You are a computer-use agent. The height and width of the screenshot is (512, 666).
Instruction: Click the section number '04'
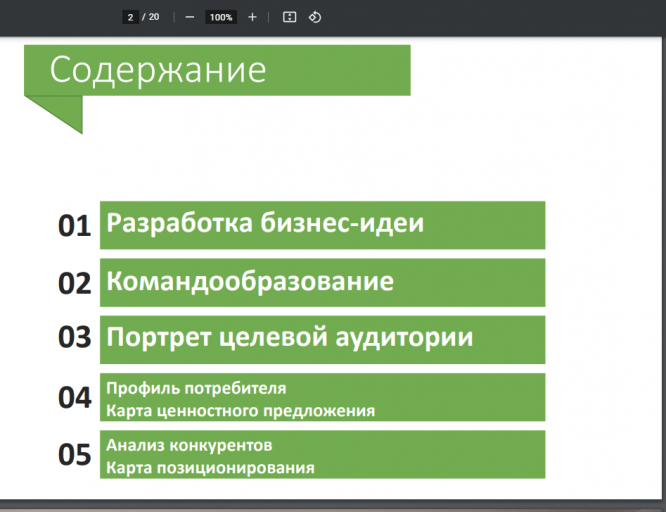click(74, 398)
